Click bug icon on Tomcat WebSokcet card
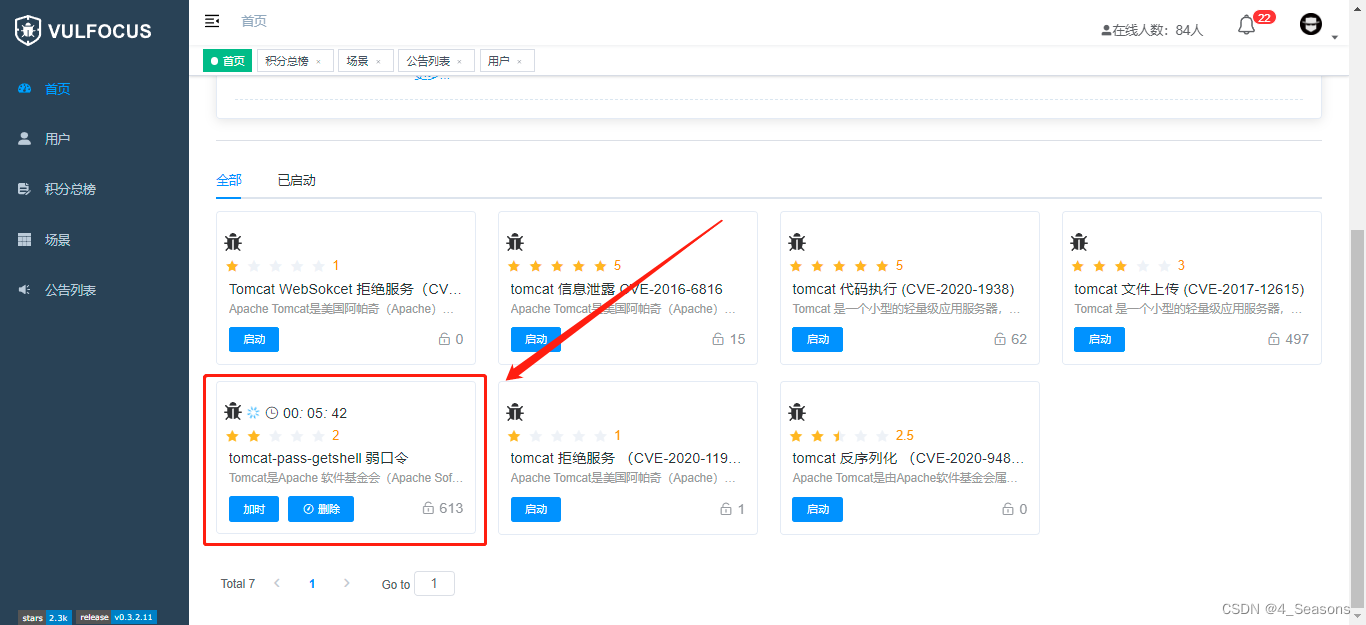The height and width of the screenshot is (625, 1366). coord(233,241)
